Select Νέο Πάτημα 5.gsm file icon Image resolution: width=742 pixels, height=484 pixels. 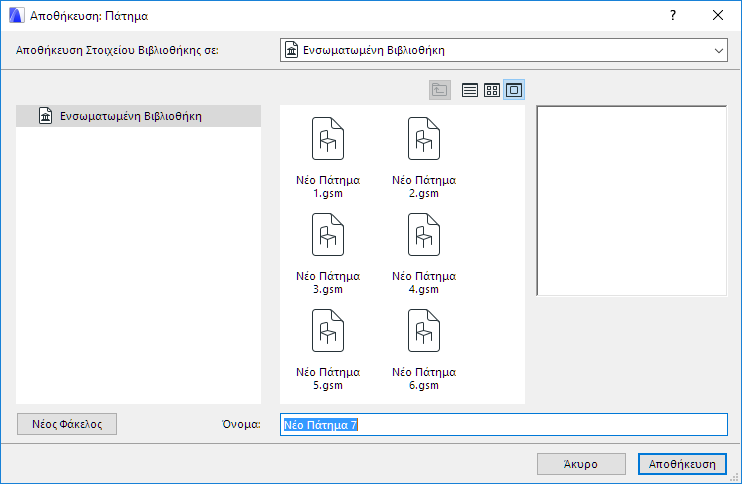pos(328,331)
